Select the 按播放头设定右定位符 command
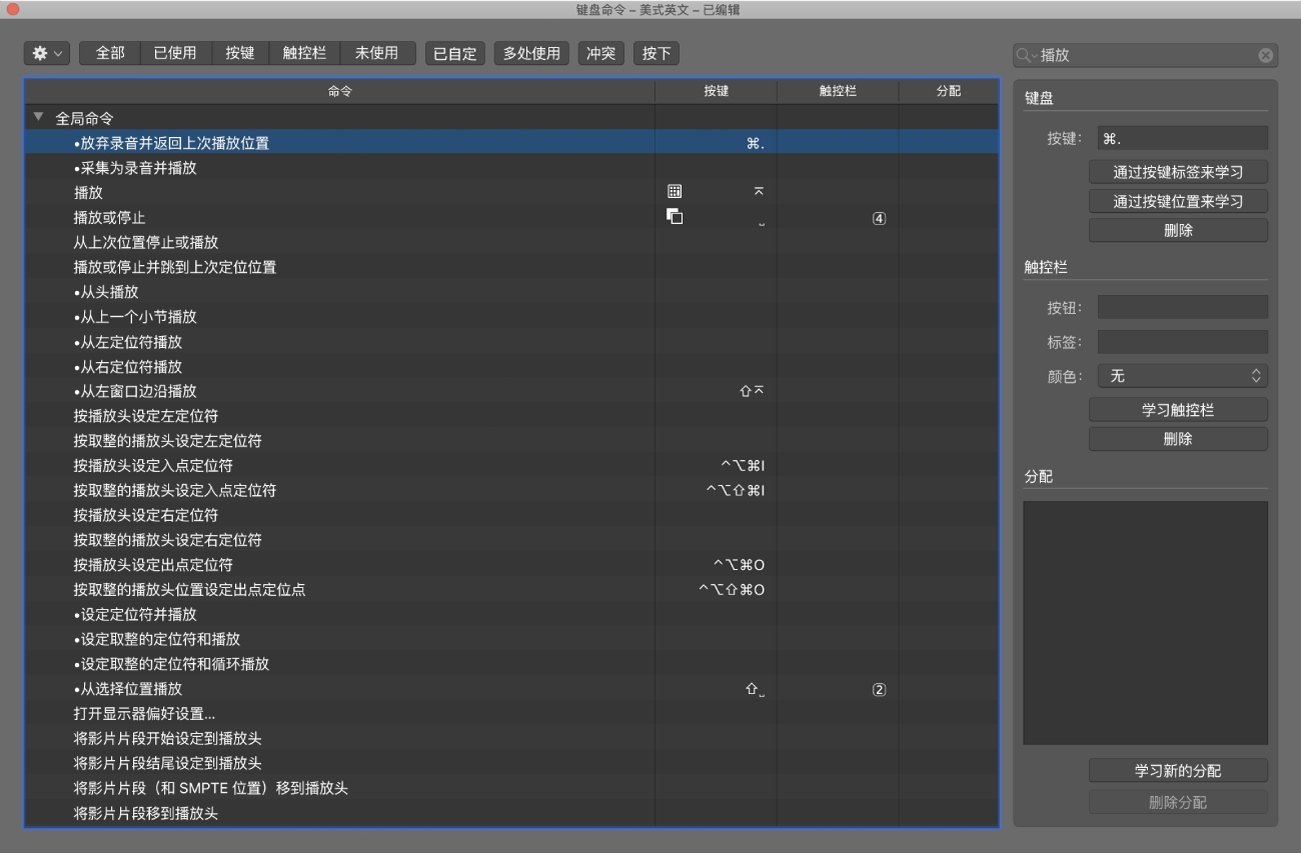Viewport: 1301px width, 854px height. [x=511, y=515]
